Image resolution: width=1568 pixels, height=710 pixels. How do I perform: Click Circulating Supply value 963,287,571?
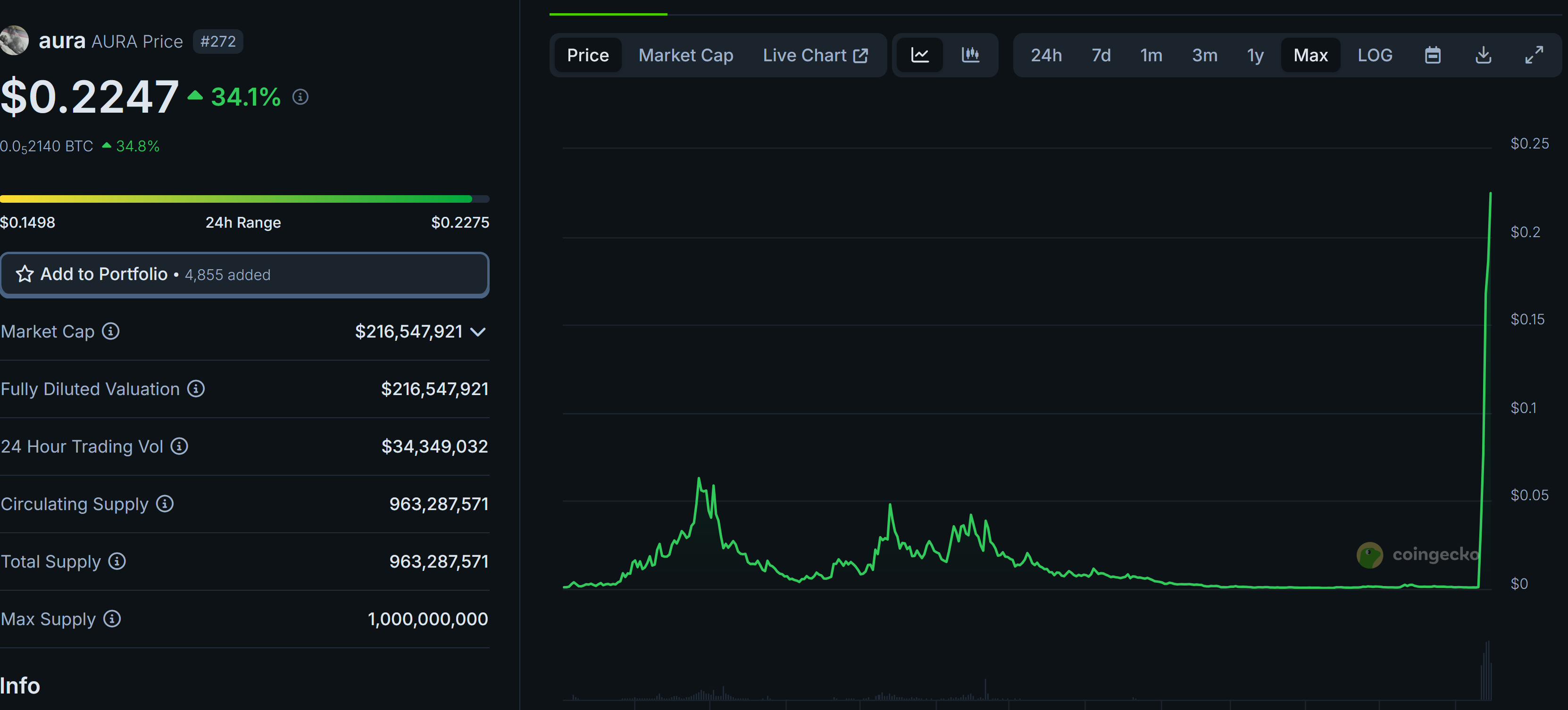[x=439, y=504]
